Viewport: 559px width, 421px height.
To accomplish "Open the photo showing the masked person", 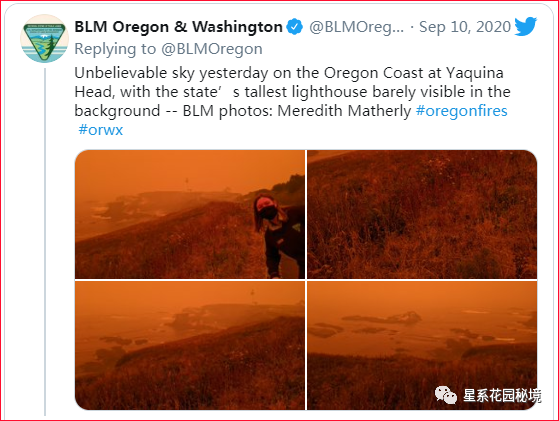I will pos(190,214).
